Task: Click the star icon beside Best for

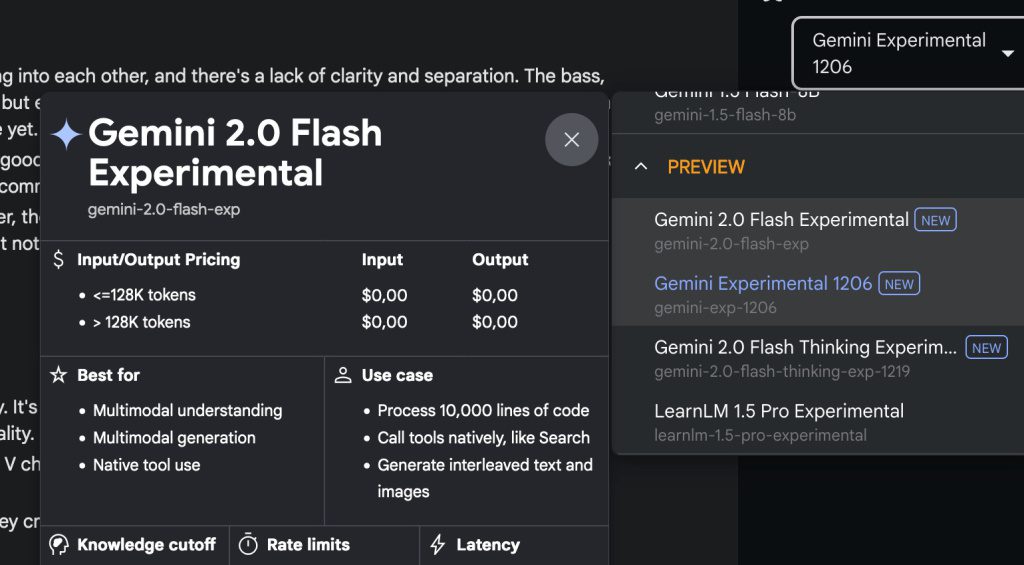Action: click(x=59, y=375)
